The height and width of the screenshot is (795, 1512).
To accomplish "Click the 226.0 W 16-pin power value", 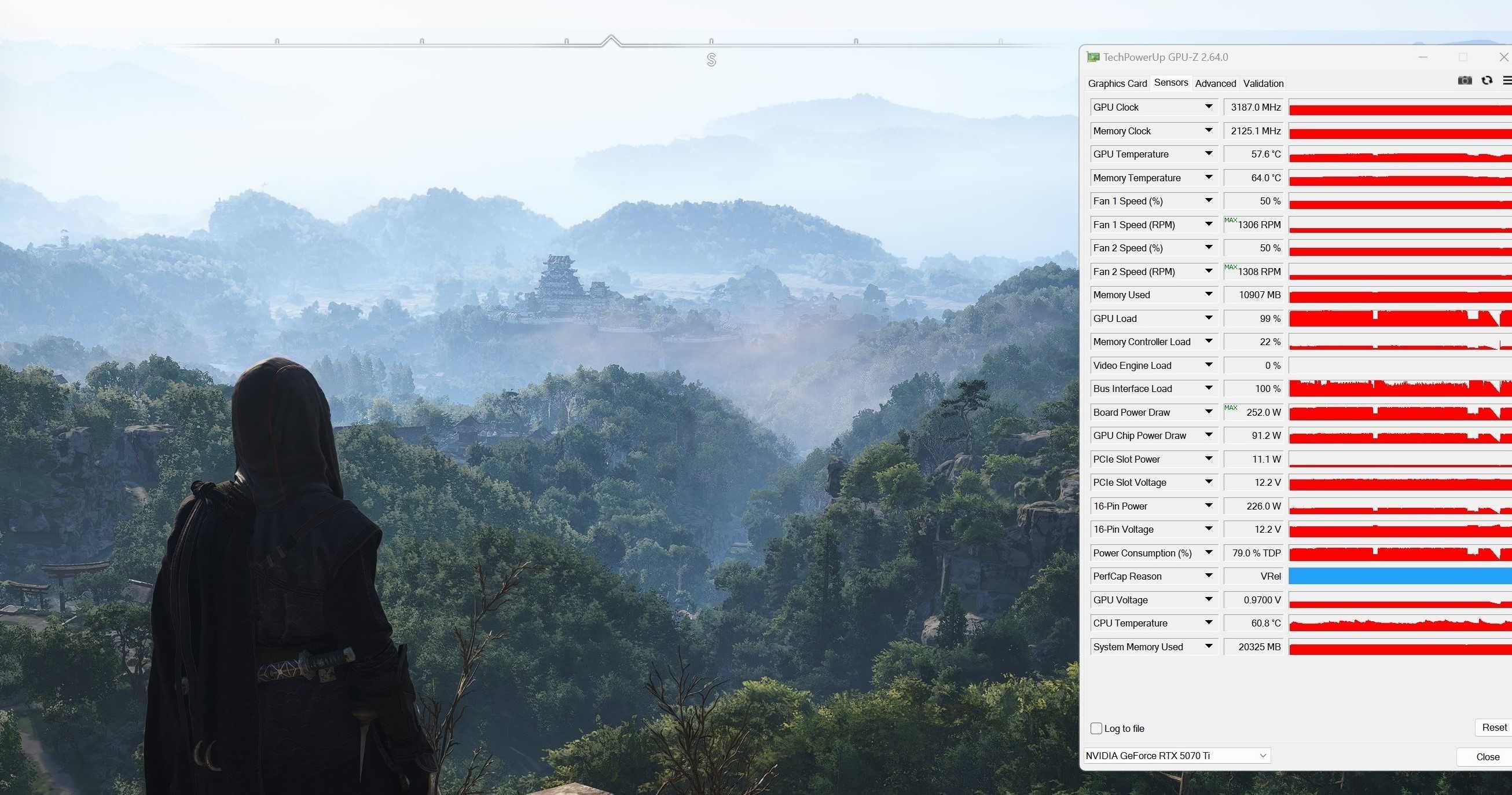I will [1254, 505].
